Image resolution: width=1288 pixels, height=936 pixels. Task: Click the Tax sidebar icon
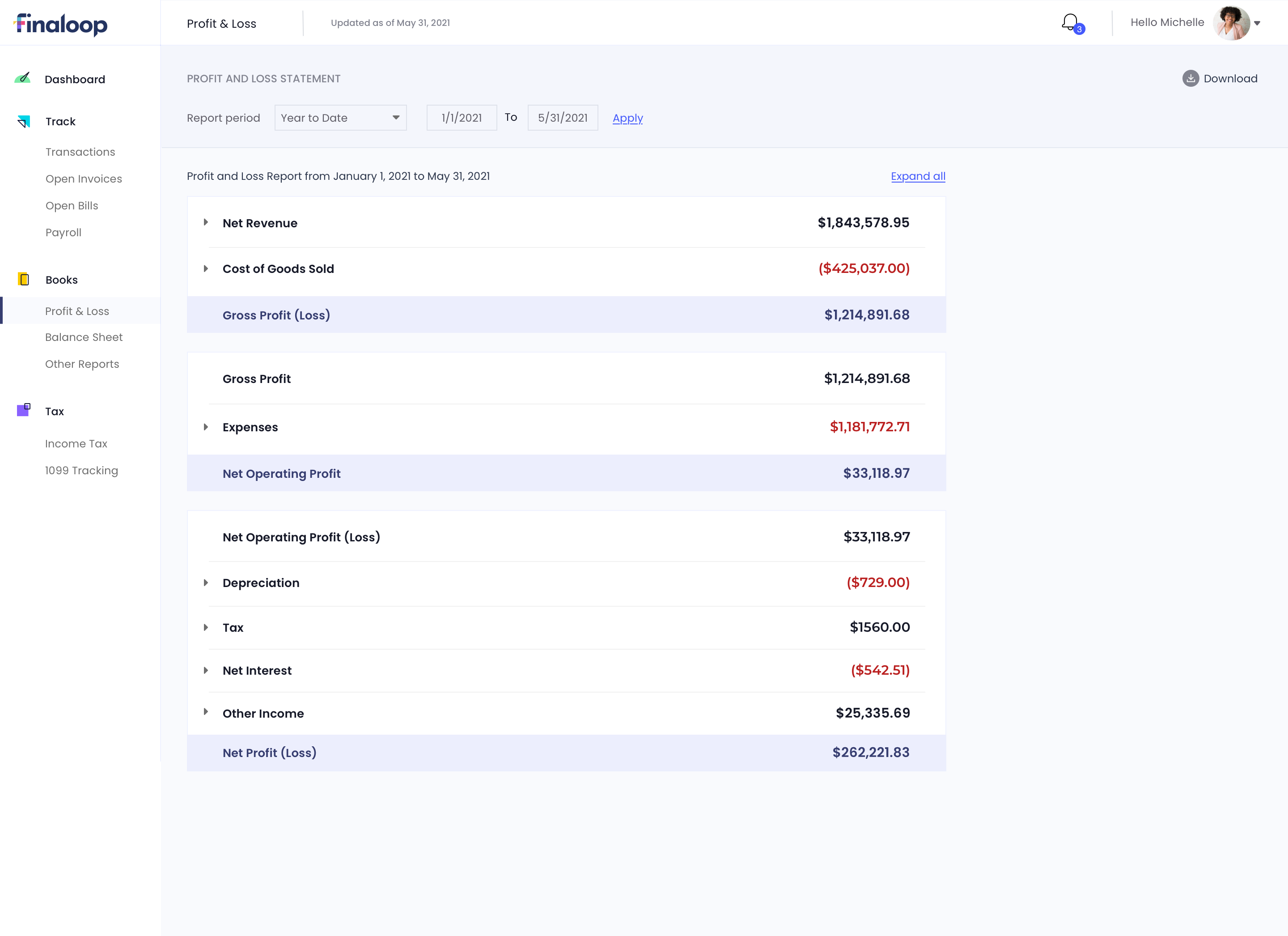coord(23,410)
